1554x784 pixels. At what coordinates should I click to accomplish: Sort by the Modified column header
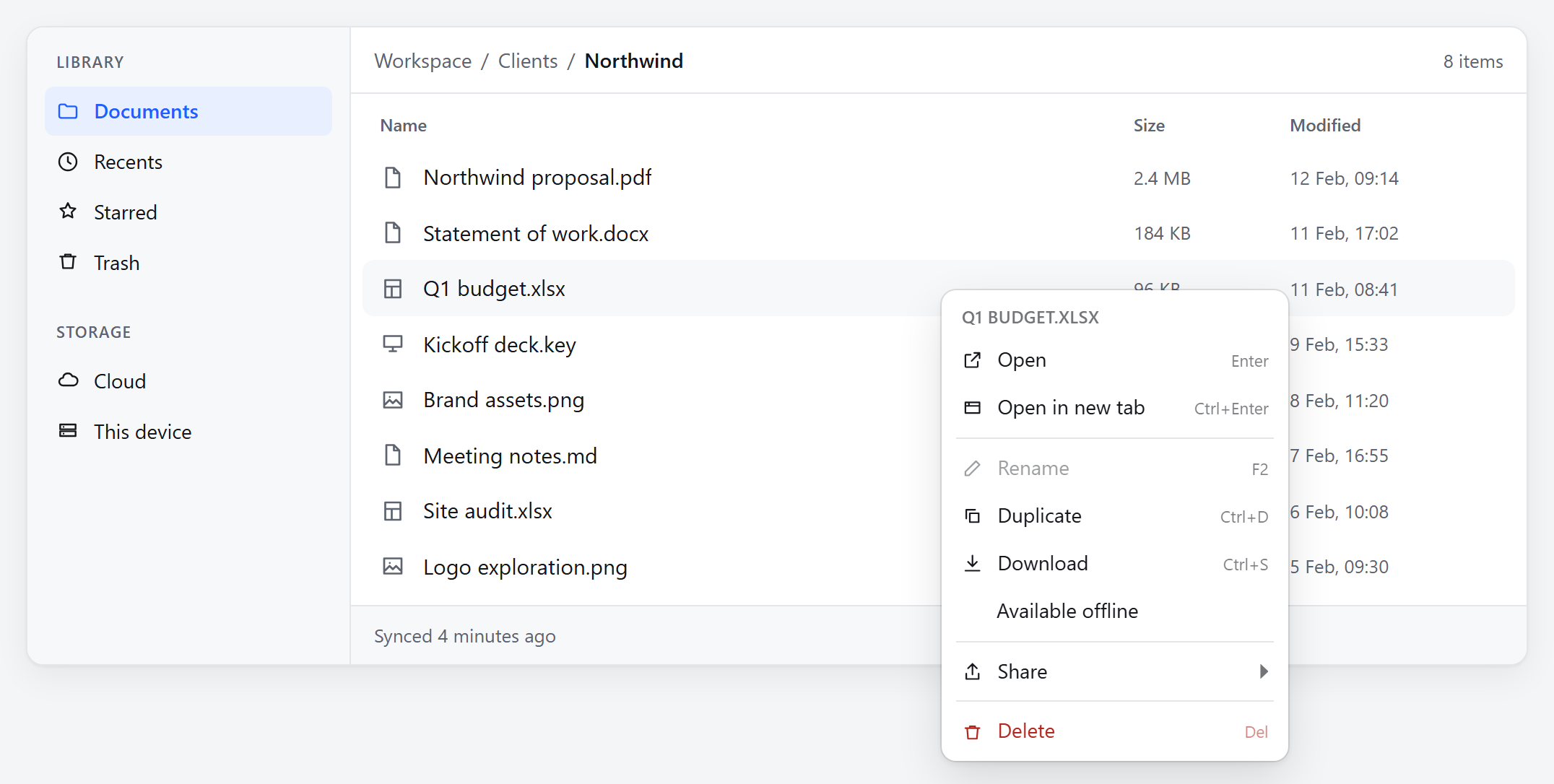point(1325,126)
